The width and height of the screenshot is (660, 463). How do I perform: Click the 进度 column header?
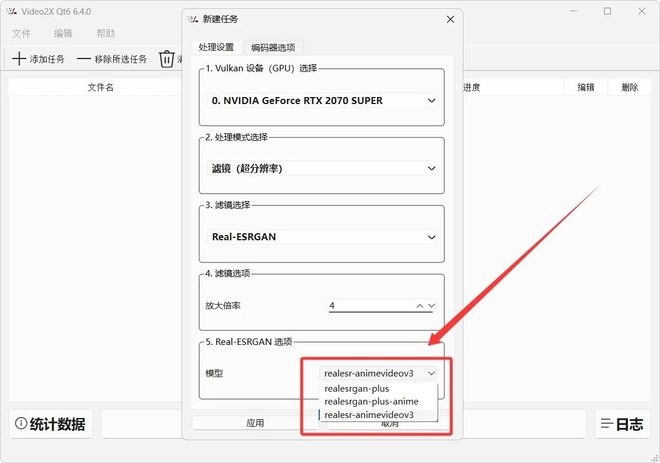(471, 87)
